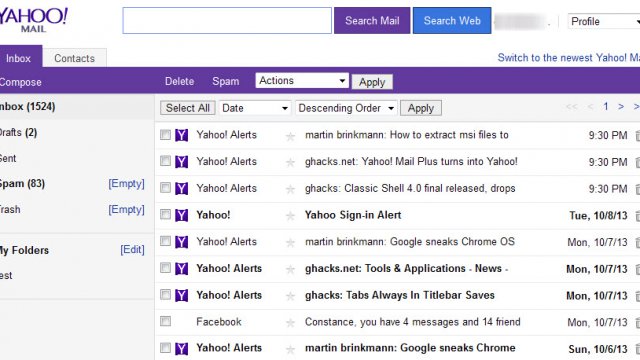This screenshot has height=360, width=640.
Task: Empty the Trash folder
Action: (x=126, y=209)
